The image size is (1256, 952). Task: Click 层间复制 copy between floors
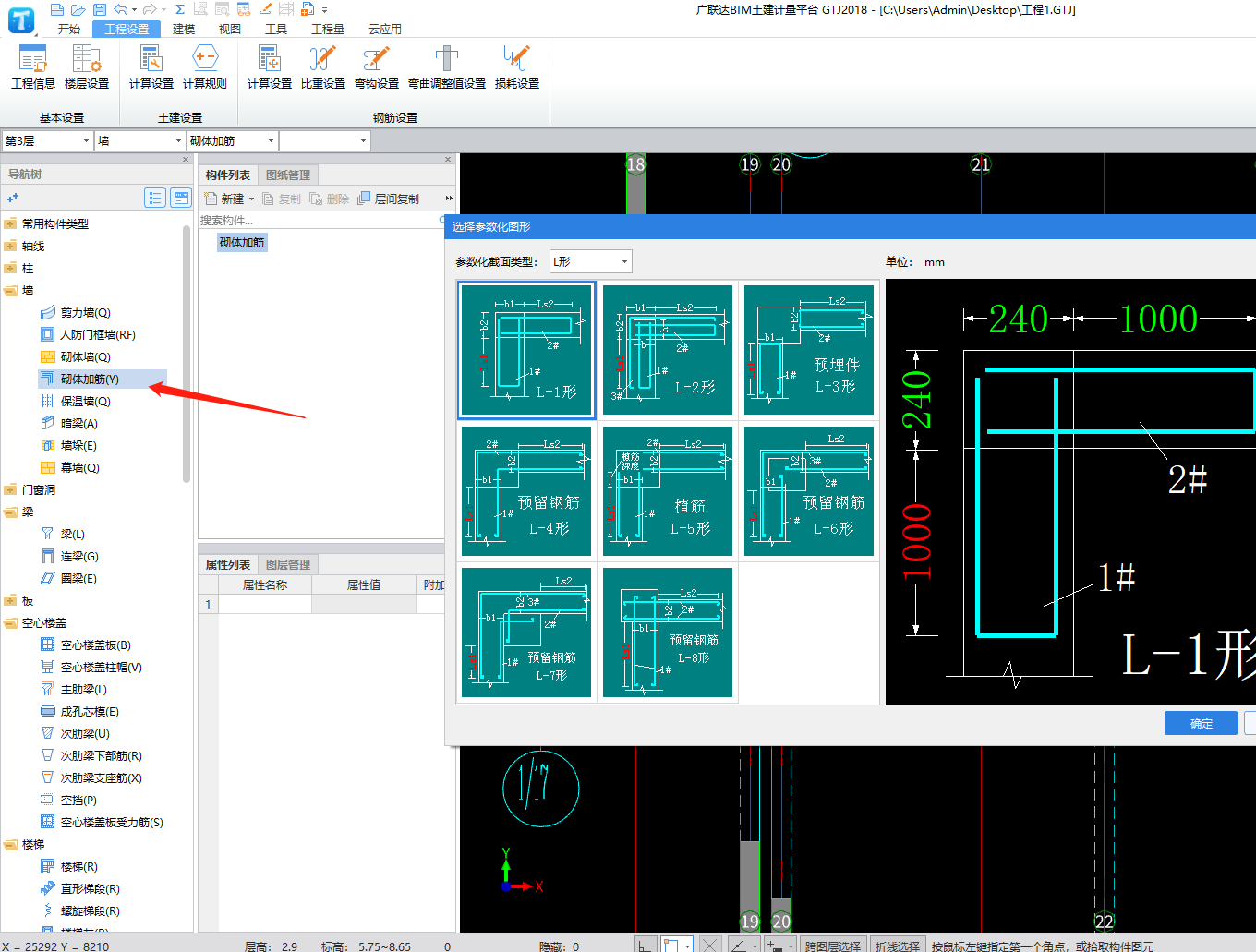click(x=388, y=199)
